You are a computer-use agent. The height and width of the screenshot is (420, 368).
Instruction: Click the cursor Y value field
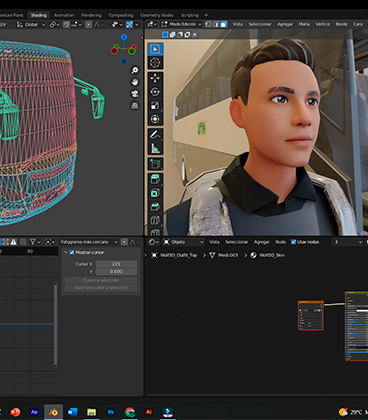coord(116,271)
